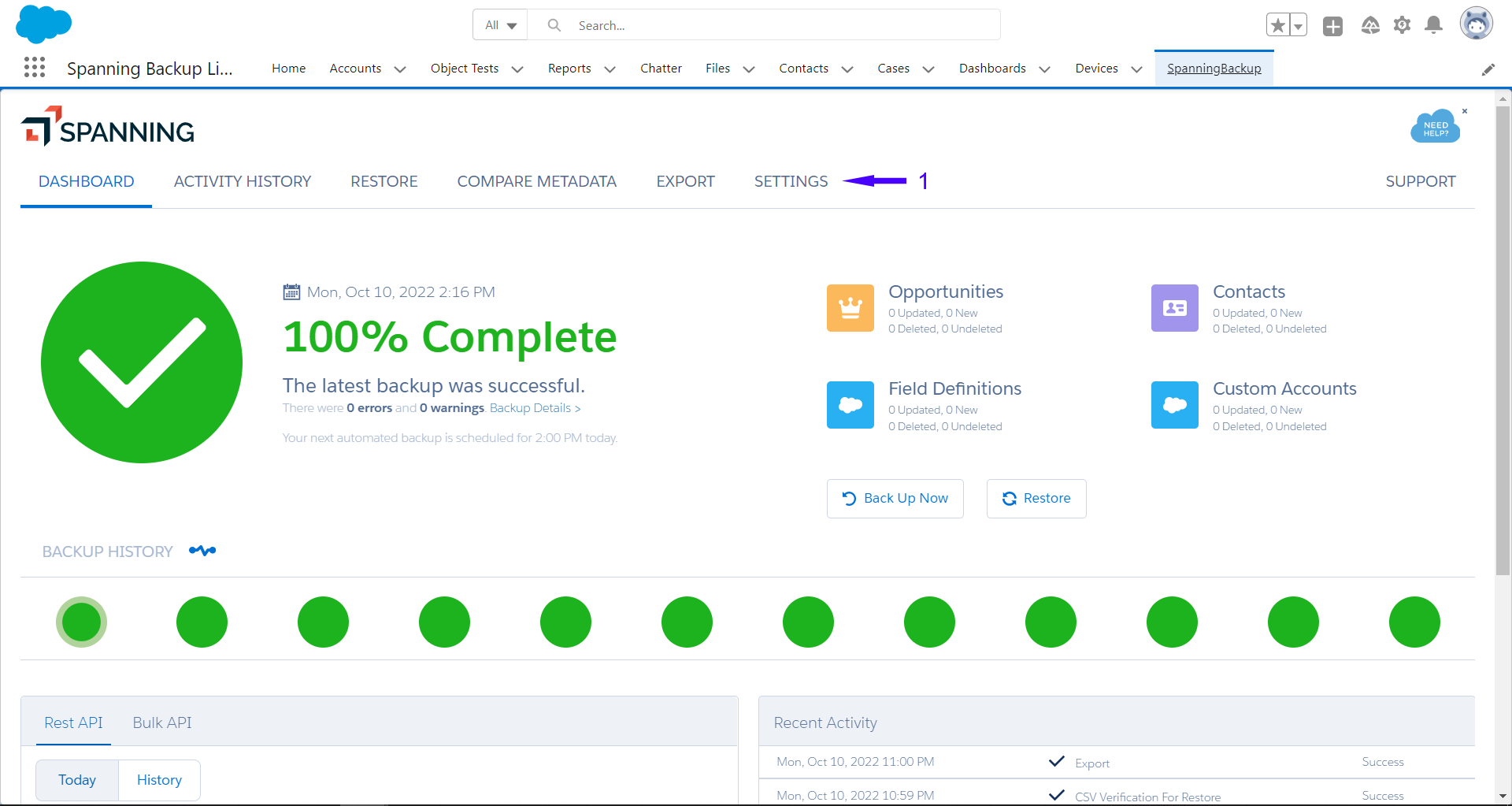1512x806 pixels.
Task: Click the Opportunities crown icon
Action: coord(850,308)
